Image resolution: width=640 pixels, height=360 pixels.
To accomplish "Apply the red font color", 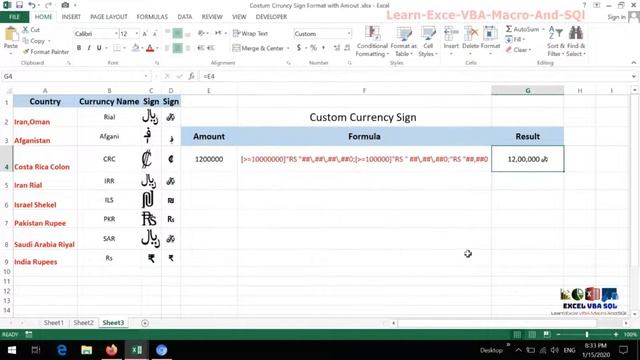I will pyautogui.click(x=150, y=48).
